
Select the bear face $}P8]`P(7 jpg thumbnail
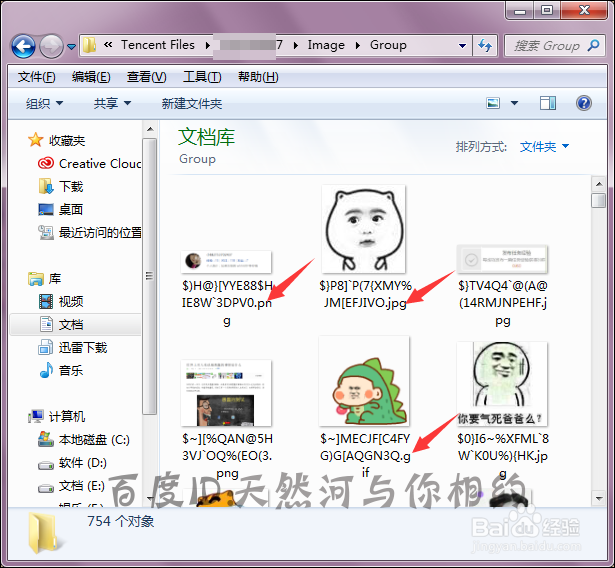[x=364, y=229]
